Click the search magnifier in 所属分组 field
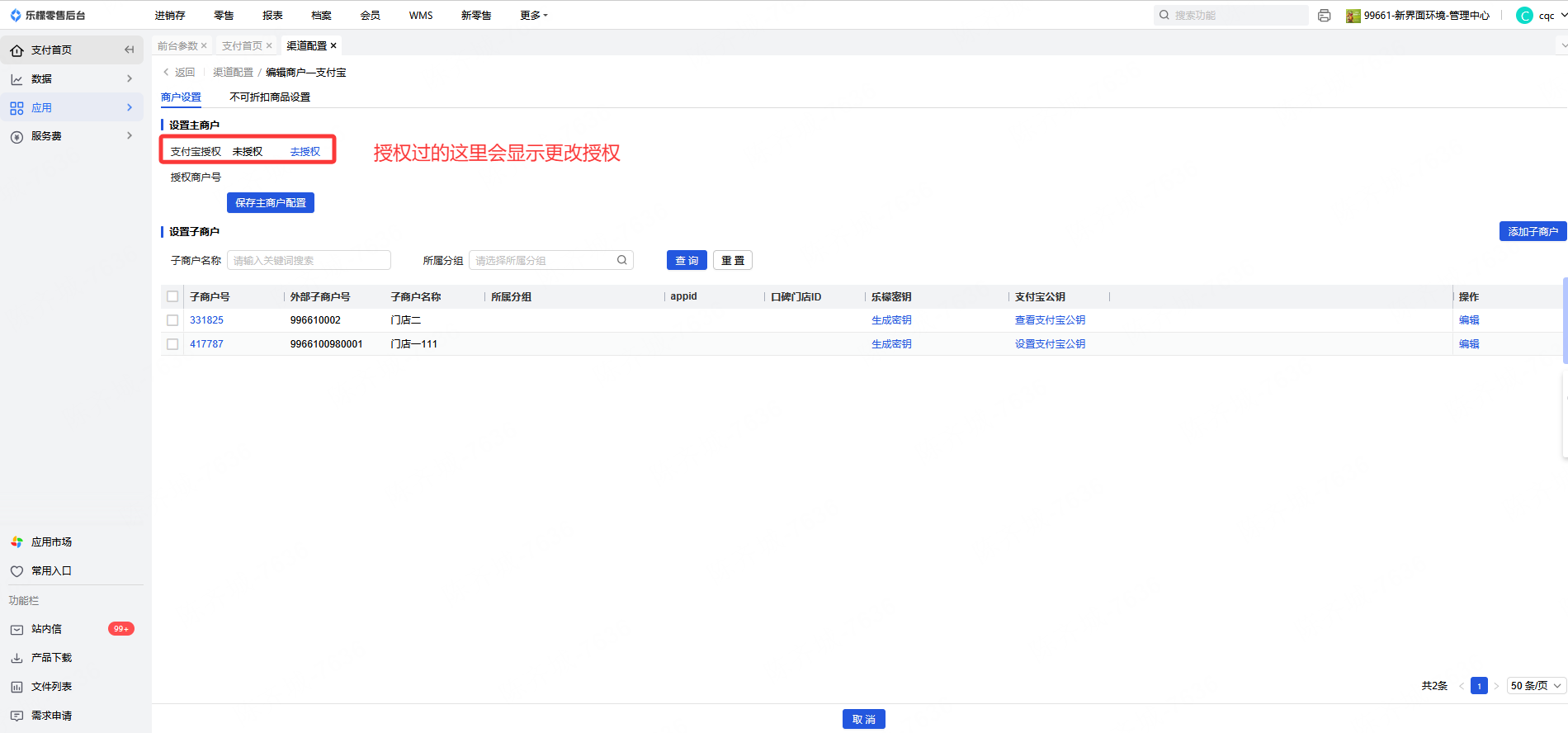Image resolution: width=1568 pixels, height=733 pixels. 621,260
